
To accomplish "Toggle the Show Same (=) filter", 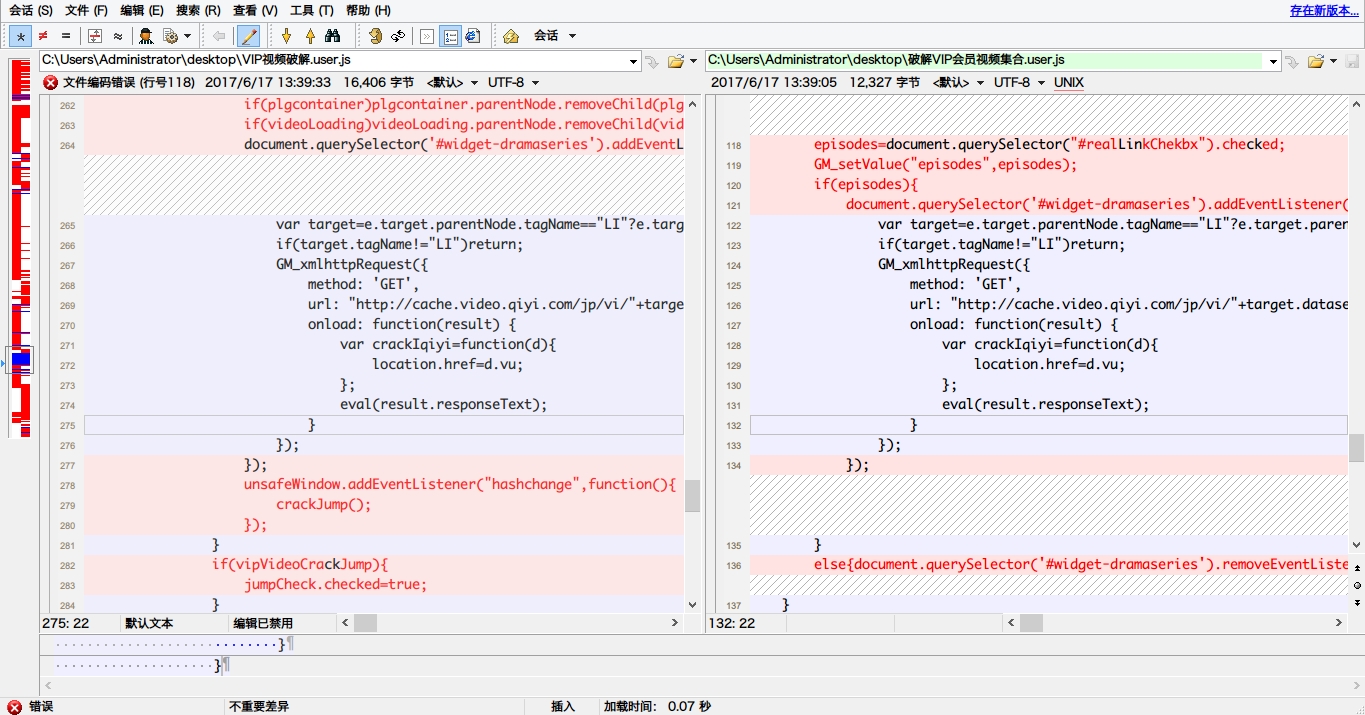I will (x=65, y=36).
